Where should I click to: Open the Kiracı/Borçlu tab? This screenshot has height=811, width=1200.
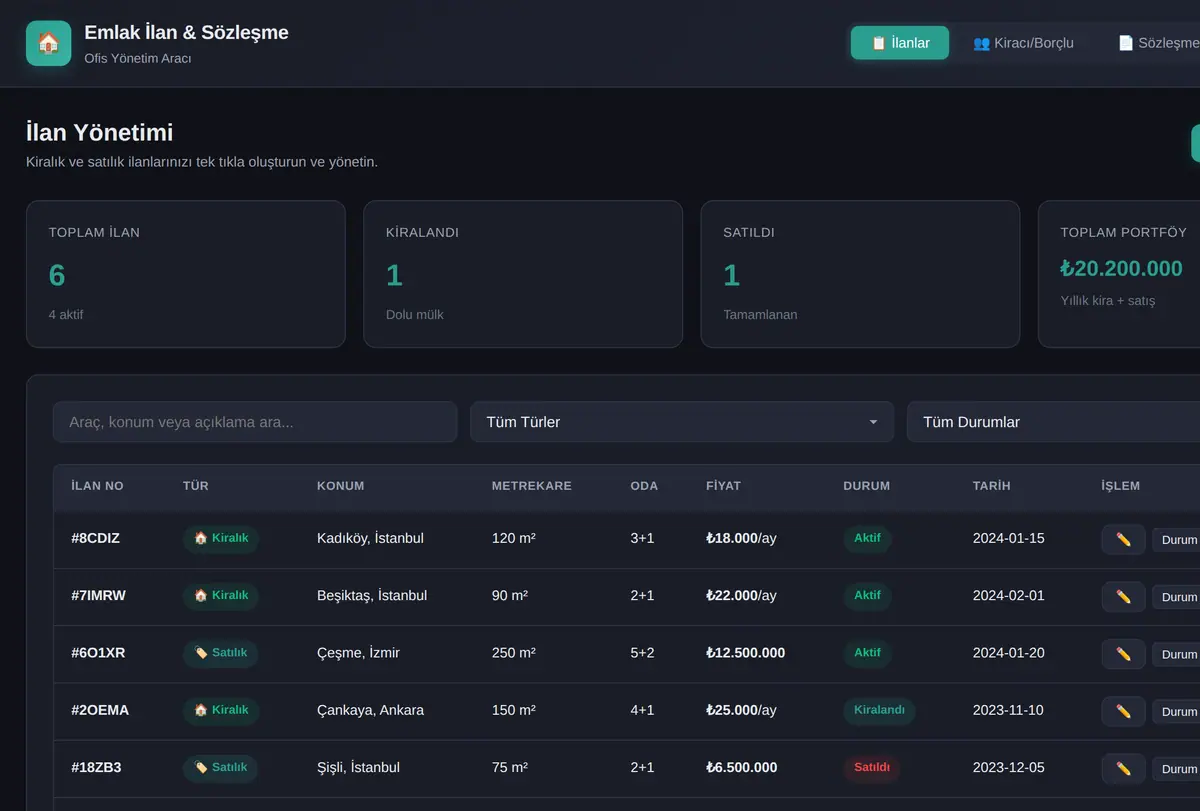[x=1023, y=43]
